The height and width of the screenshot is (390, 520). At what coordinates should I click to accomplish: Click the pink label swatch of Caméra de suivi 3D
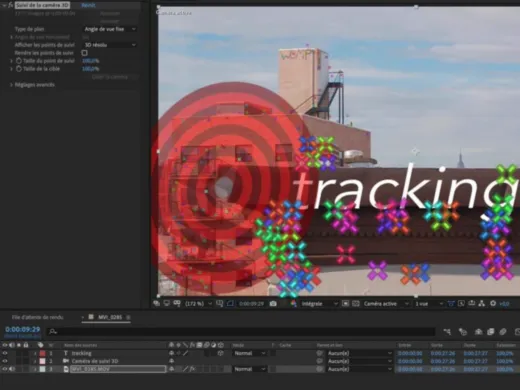(42, 361)
